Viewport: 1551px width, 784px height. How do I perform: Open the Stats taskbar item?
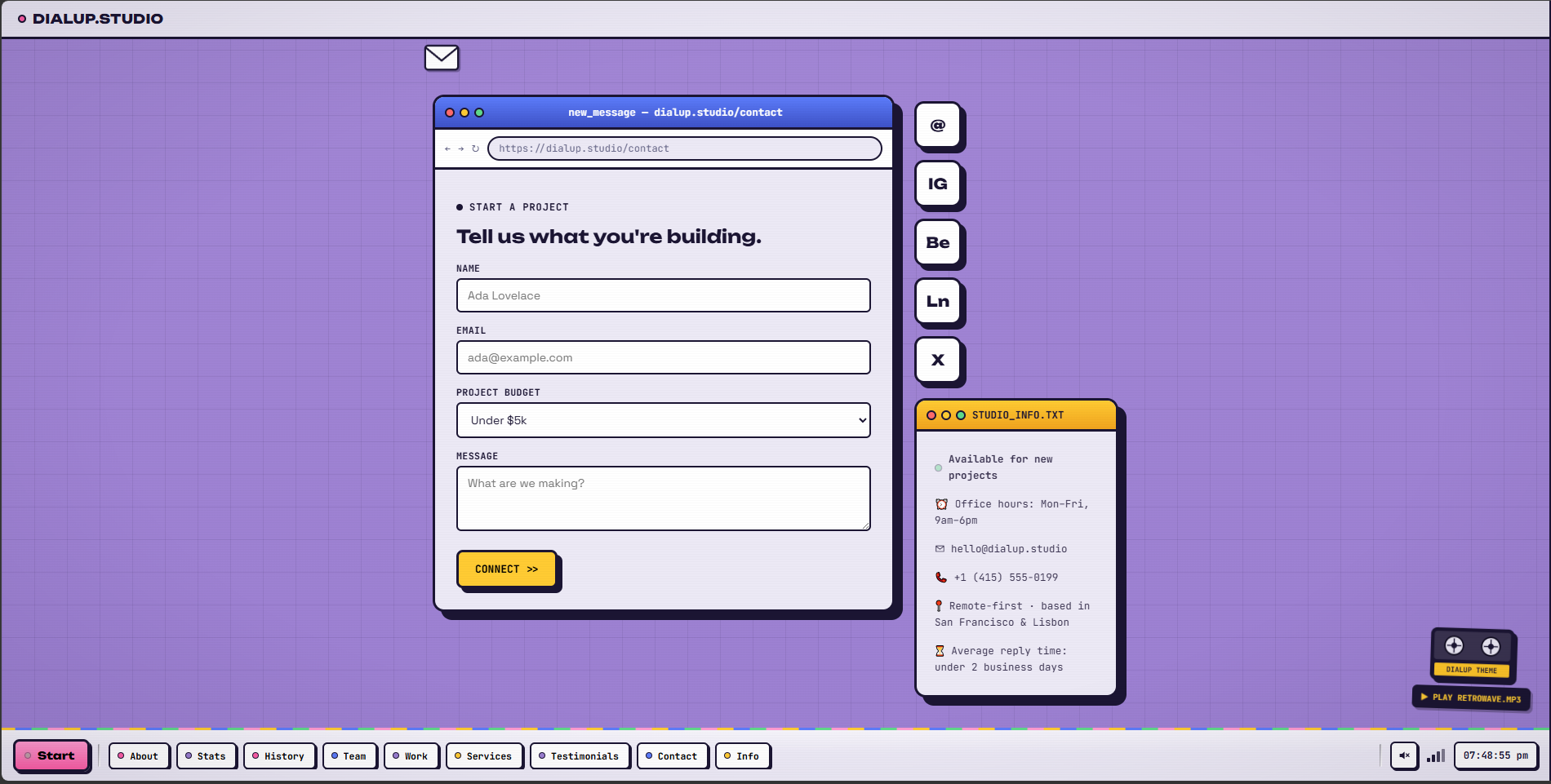click(x=206, y=756)
